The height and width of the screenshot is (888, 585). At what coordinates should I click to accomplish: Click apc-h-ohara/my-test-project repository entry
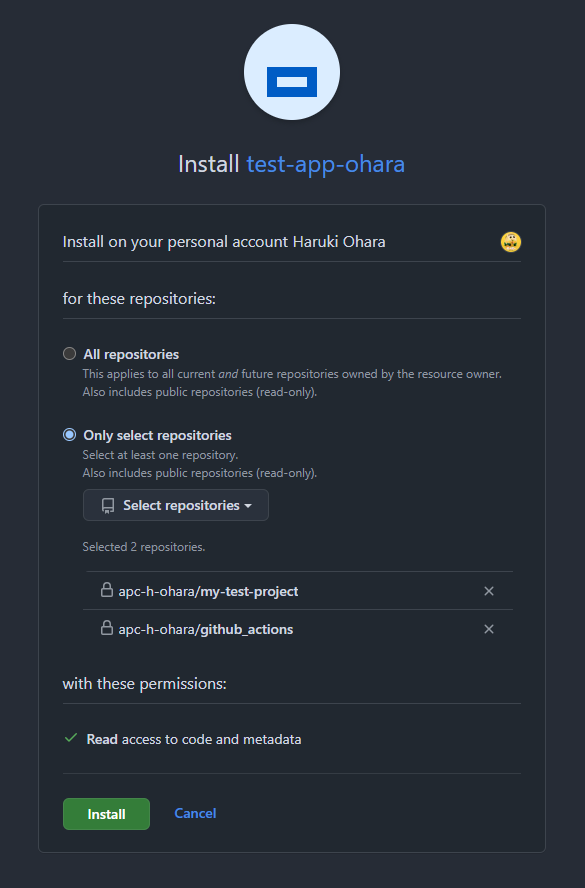point(208,591)
